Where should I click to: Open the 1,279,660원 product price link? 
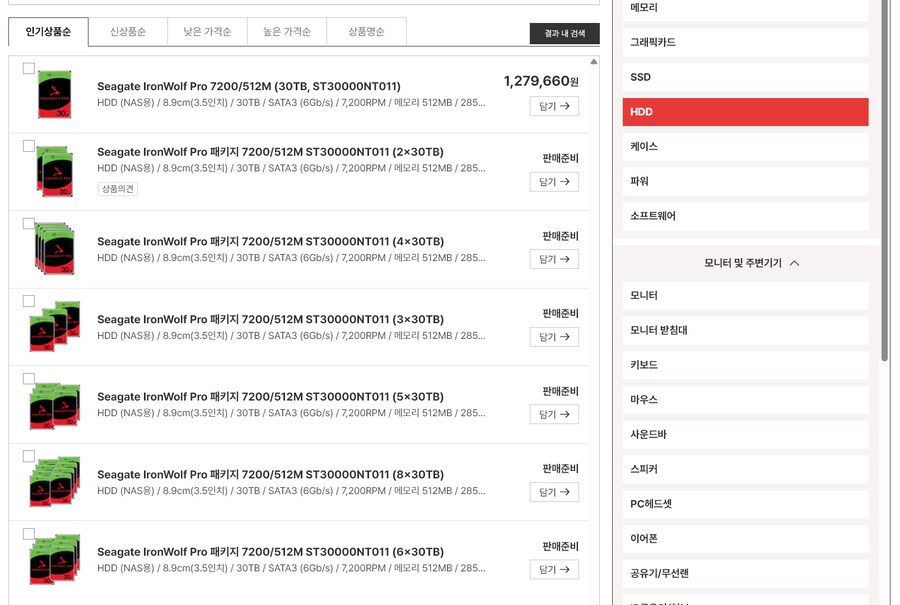point(543,79)
